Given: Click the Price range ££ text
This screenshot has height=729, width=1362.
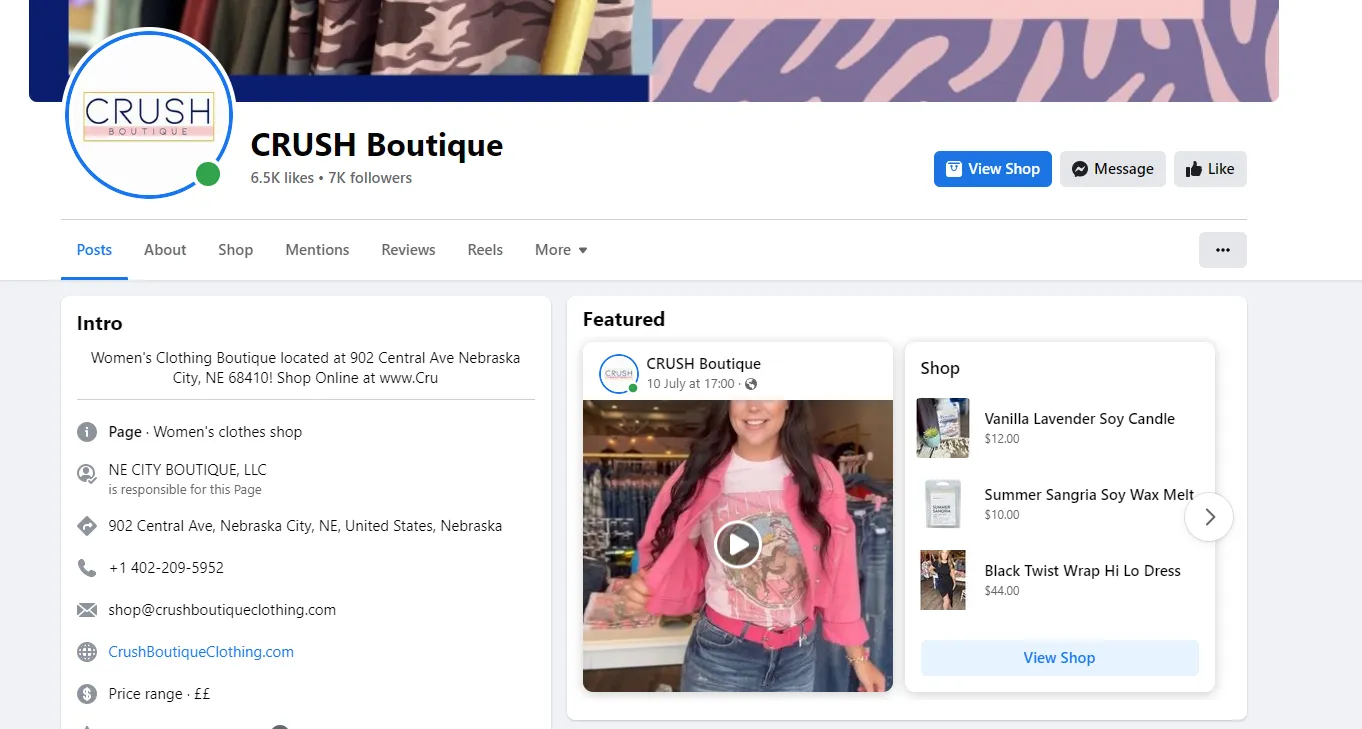Looking at the screenshot, I should [159, 694].
